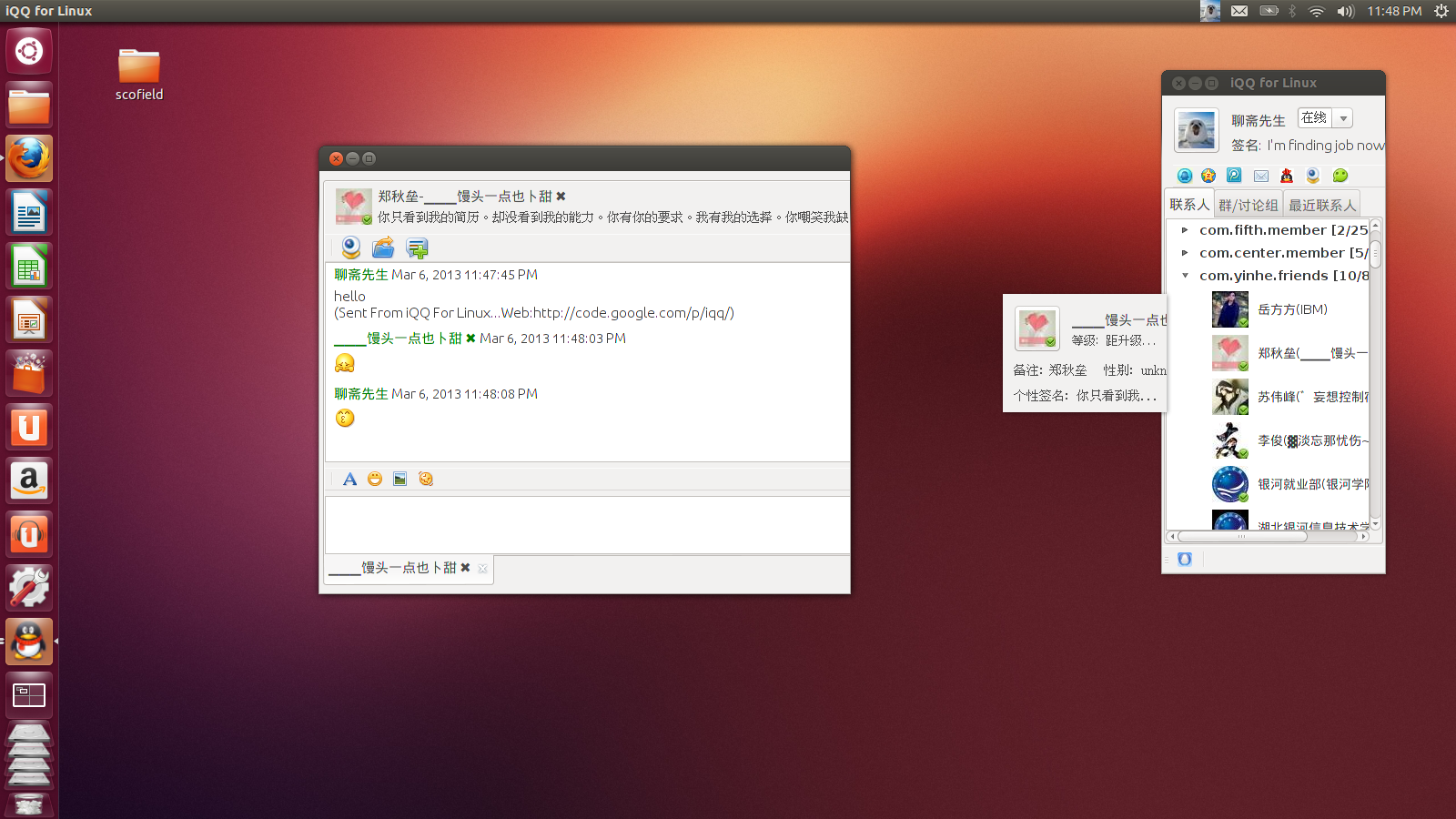Launch LibreOffice Calc from the dock
Image resolution: width=1456 pixels, height=819 pixels.
(29, 267)
